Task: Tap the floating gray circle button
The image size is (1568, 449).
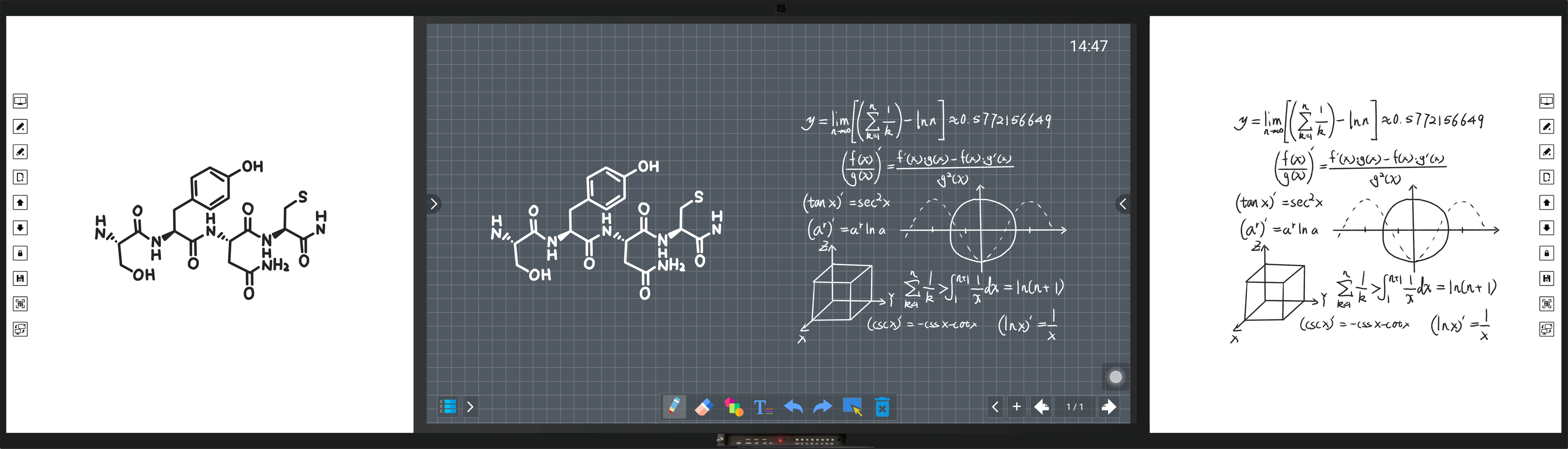Action: coord(1116,377)
